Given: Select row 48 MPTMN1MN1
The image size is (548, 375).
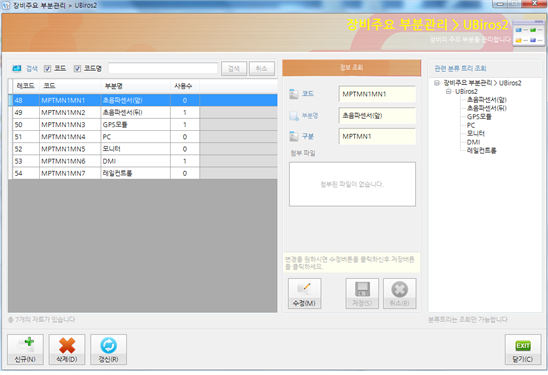Looking at the screenshot, I should pyautogui.click(x=143, y=100).
